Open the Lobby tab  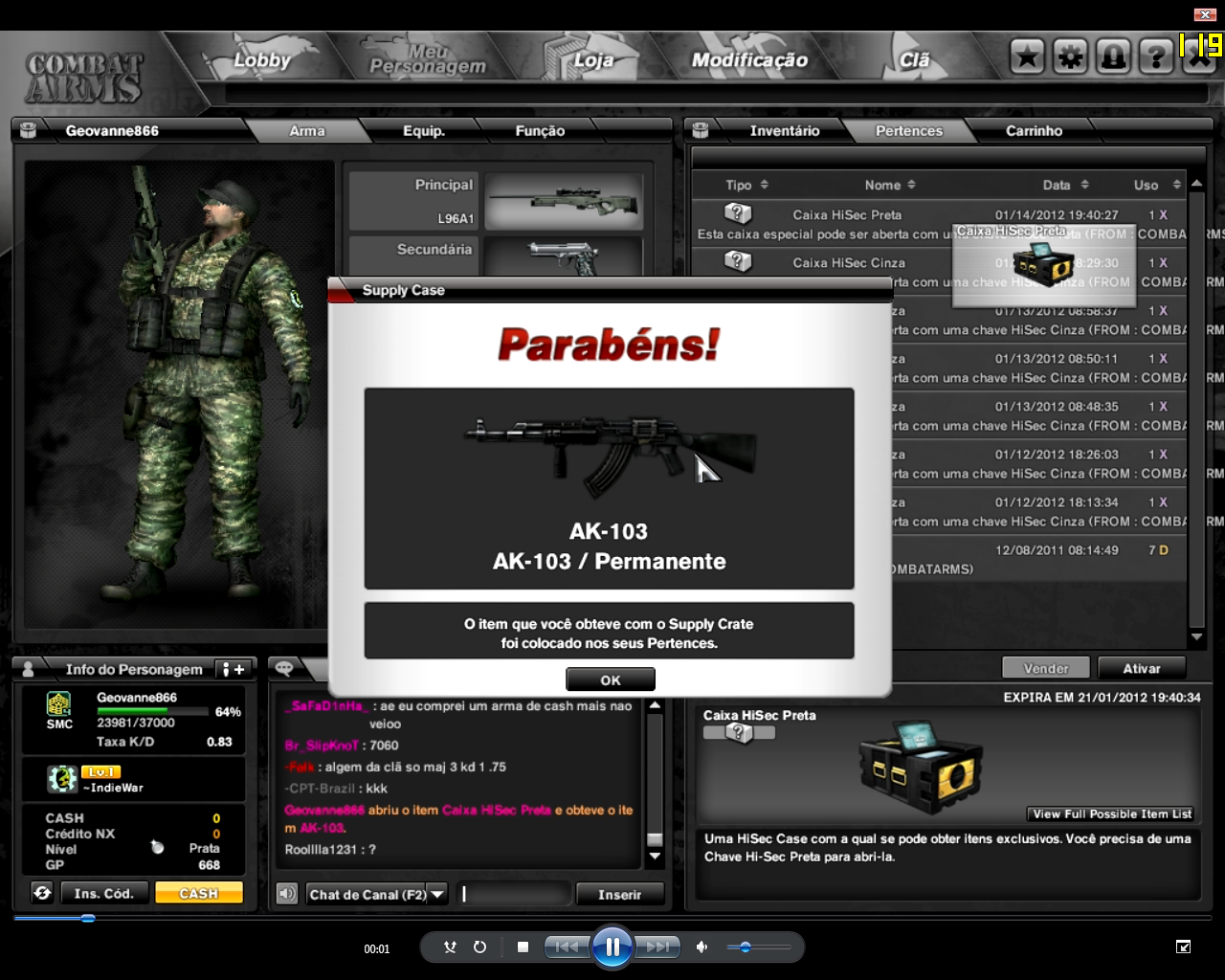pos(261,59)
